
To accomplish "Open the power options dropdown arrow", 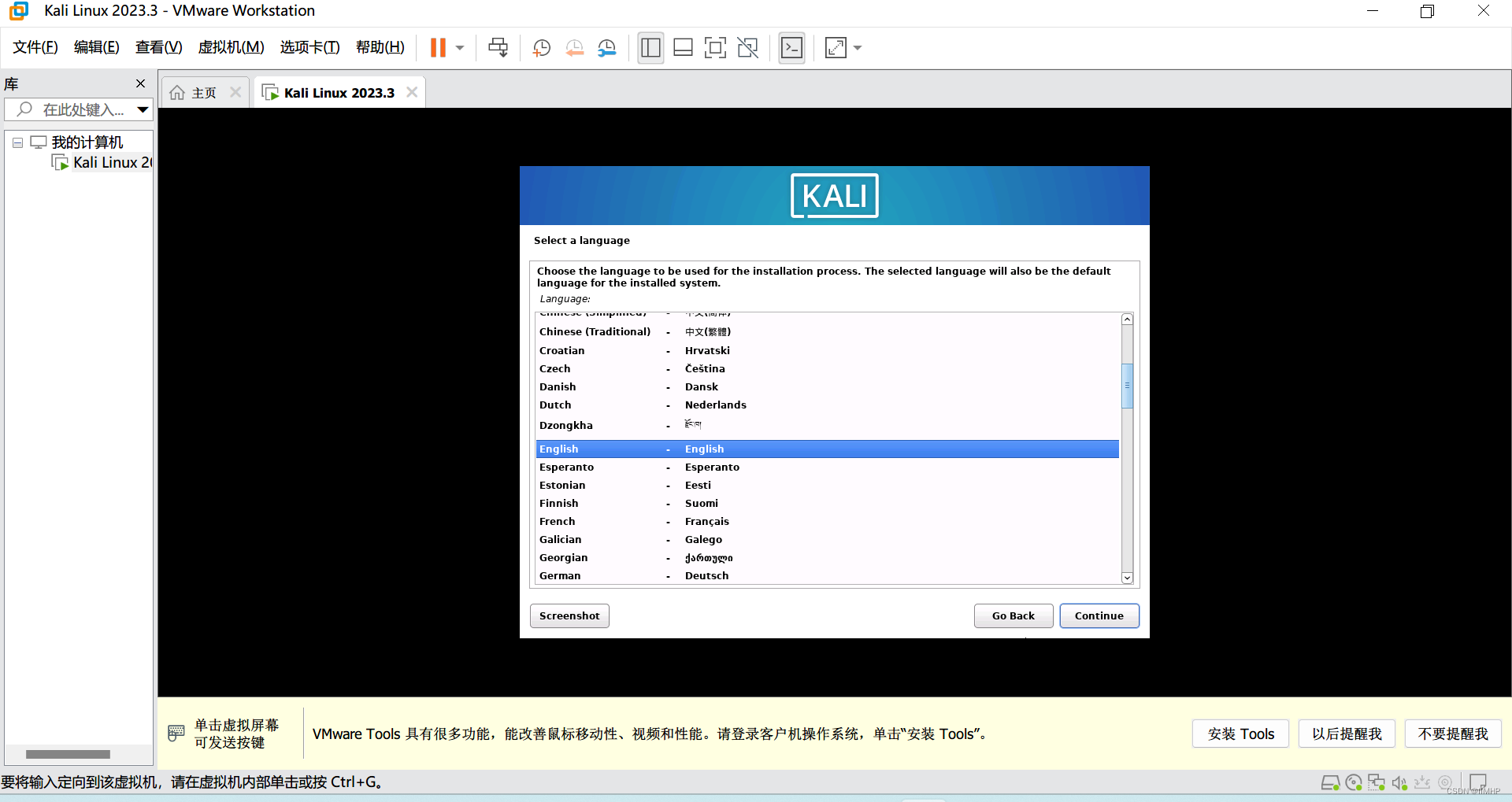I will (x=460, y=48).
